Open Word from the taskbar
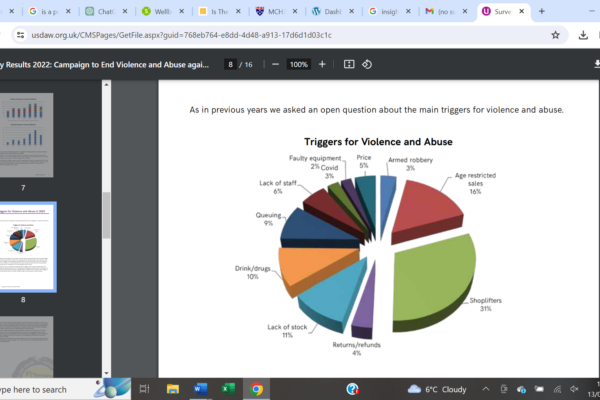Image resolution: width=600 pixels, height=400 pixels. [x=199, y=388]
